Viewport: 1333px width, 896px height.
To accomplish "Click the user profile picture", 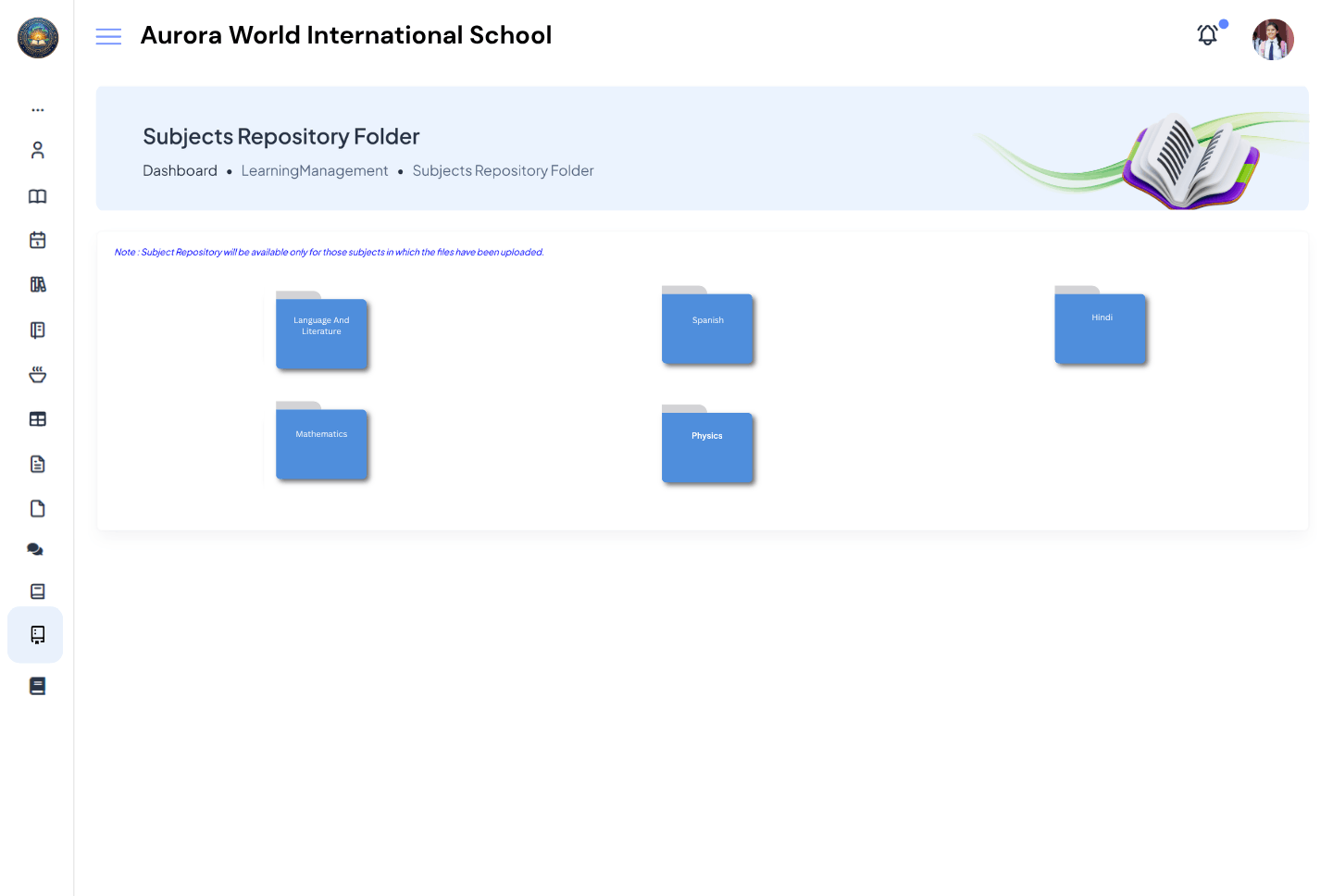I will [x=1273, y=39].
